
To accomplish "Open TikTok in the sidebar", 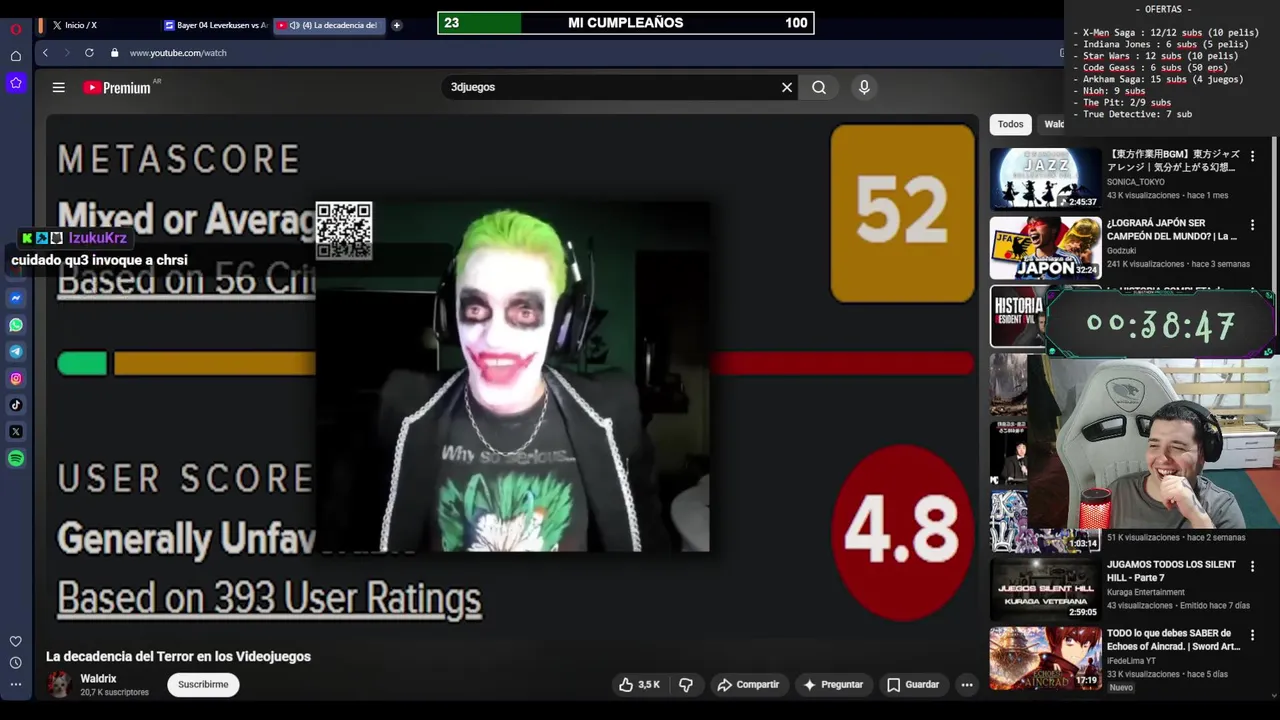I will pos(16,405).
